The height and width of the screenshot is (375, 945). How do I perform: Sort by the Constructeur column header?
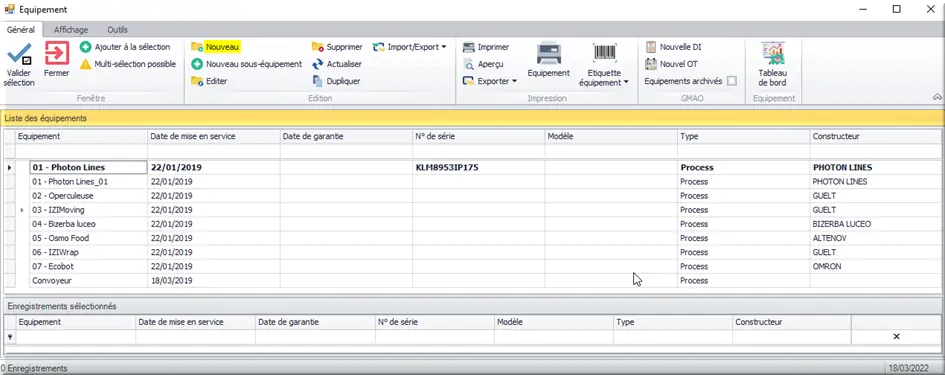875,137
